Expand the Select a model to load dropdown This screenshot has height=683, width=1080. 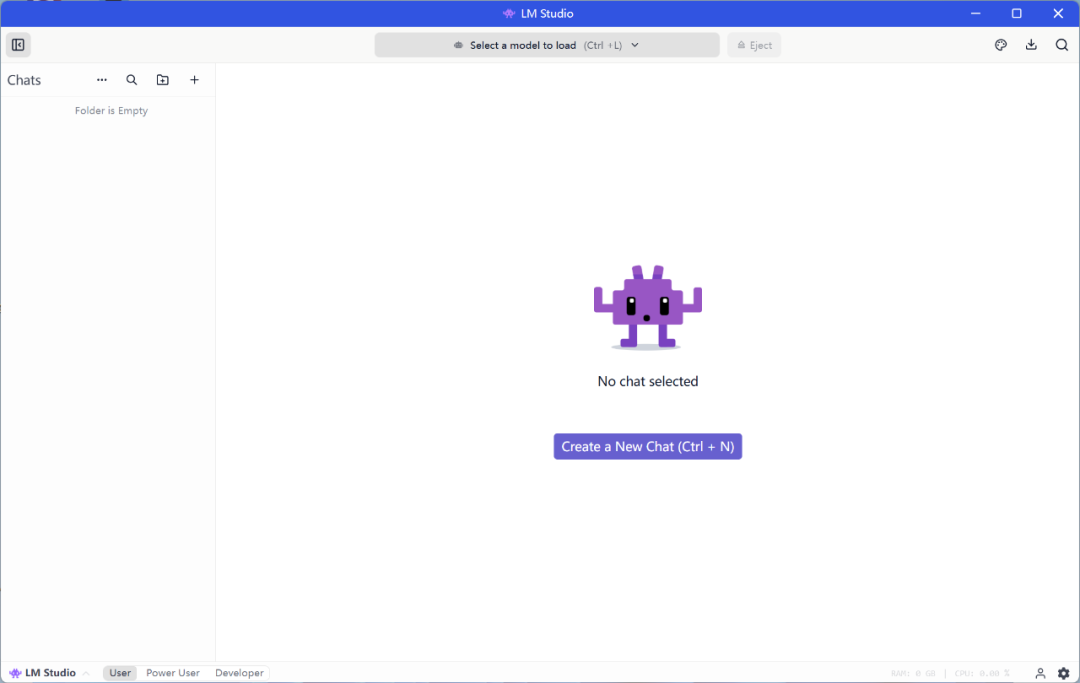tap(547, 45)
